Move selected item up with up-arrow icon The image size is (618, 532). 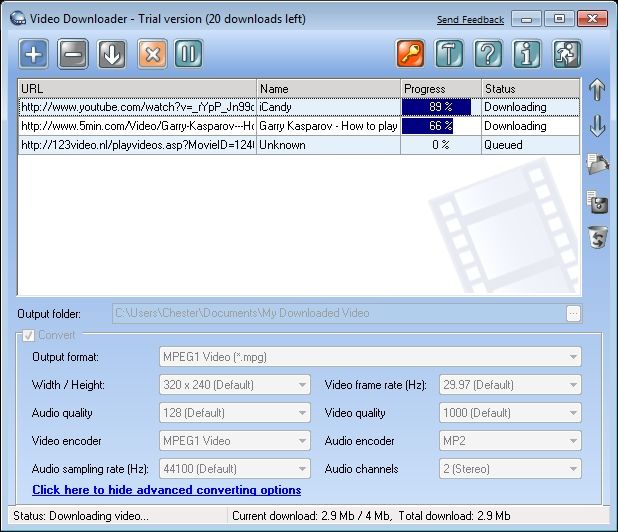[597, 89]
